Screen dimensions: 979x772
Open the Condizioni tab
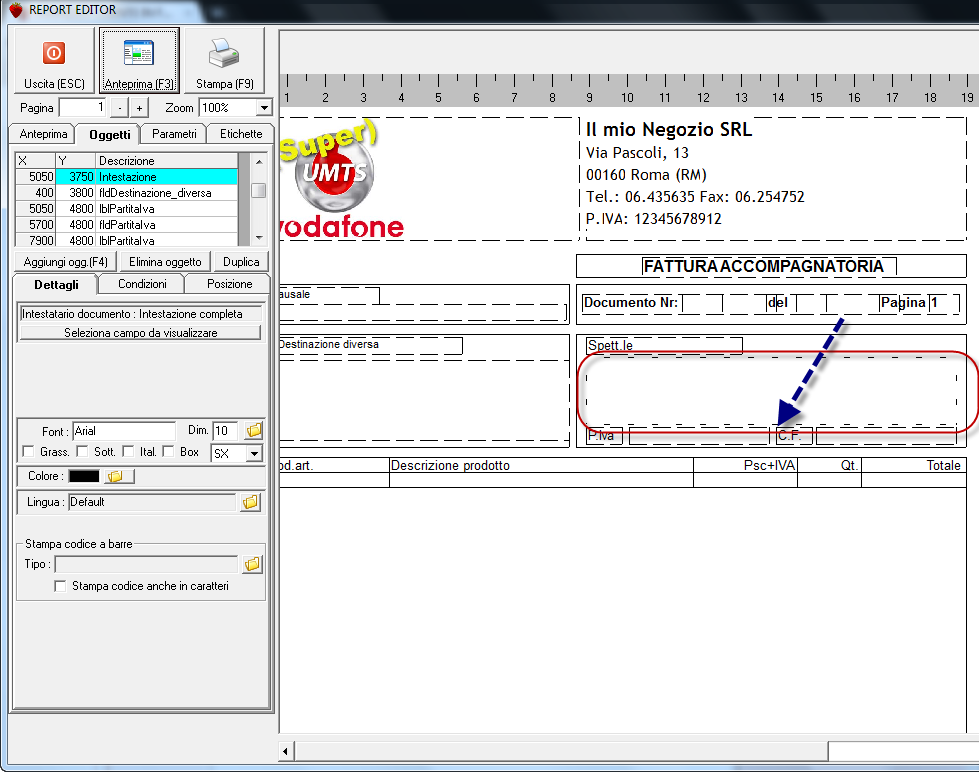142,284
